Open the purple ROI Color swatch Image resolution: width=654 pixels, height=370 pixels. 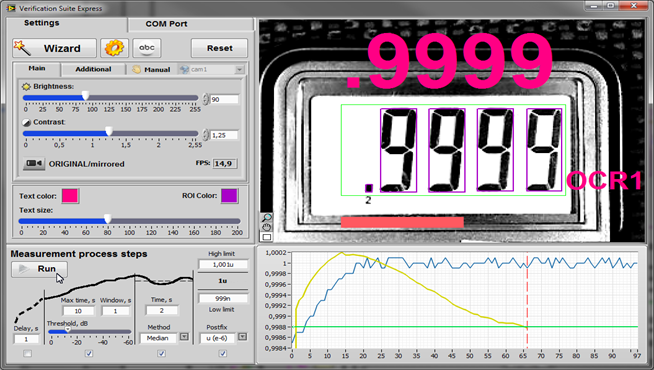[229, 196]
